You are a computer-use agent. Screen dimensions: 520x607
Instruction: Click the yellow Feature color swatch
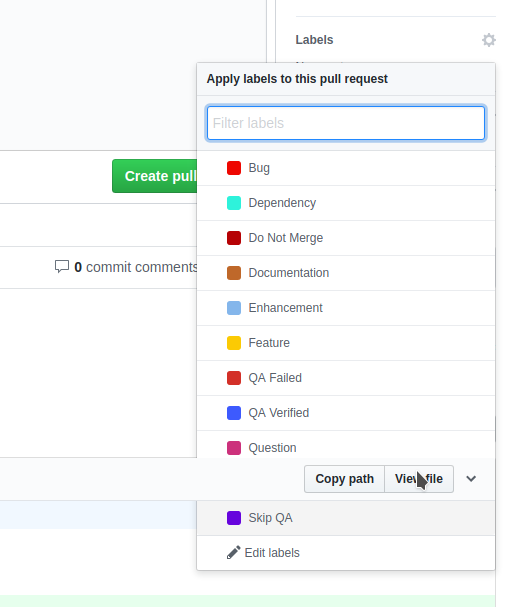(234, 343)
